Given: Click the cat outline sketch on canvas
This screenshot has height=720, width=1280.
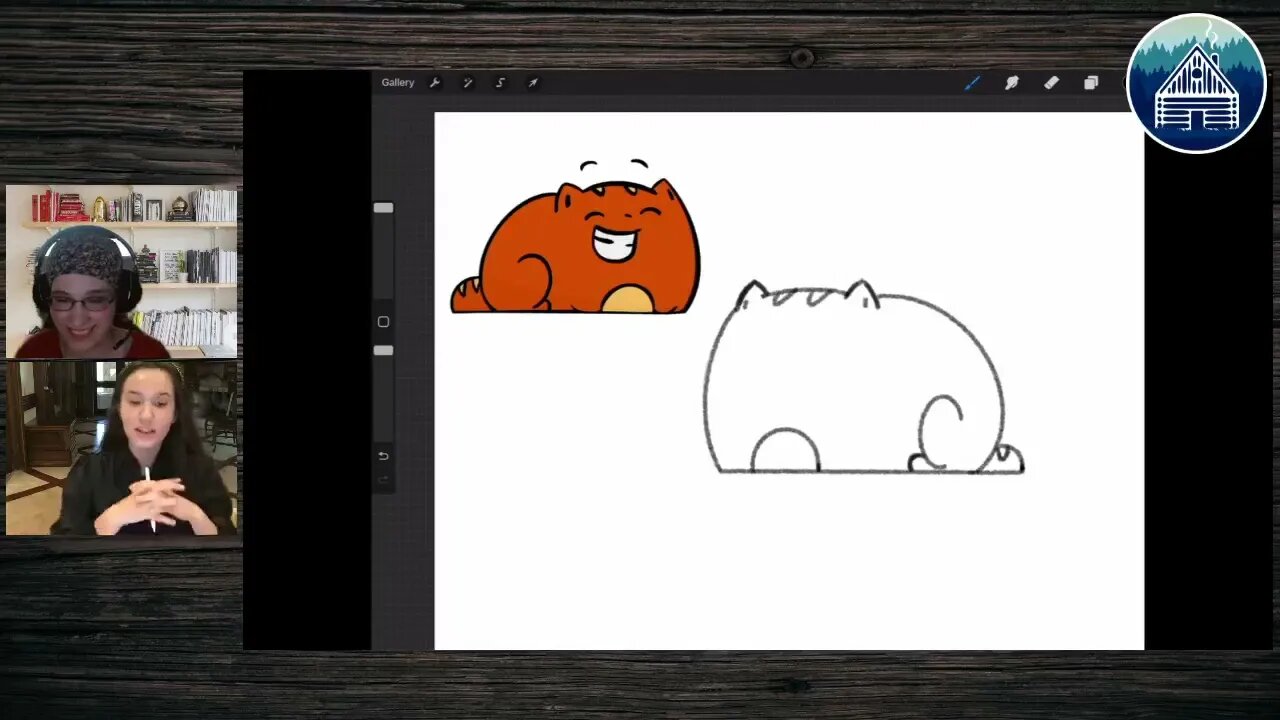Looking at the screenshot, I should [x=863, y=377].
